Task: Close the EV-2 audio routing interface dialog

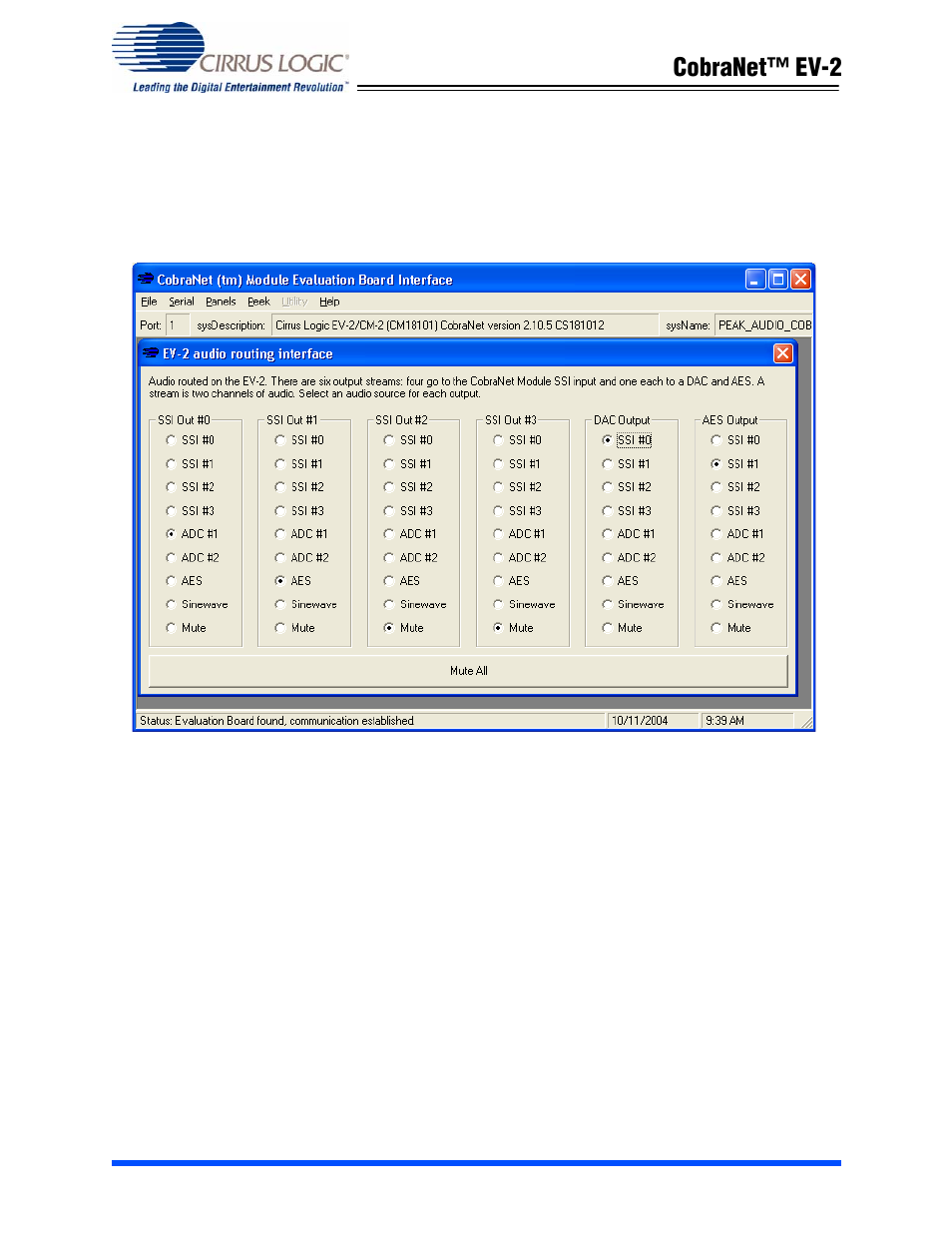Action: point(783,353)
